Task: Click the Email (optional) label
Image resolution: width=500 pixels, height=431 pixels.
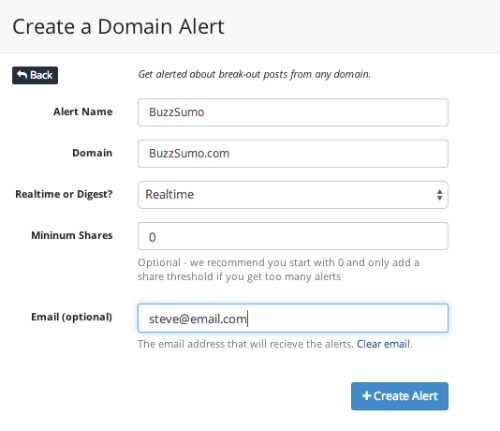Action: coord(72,317)
